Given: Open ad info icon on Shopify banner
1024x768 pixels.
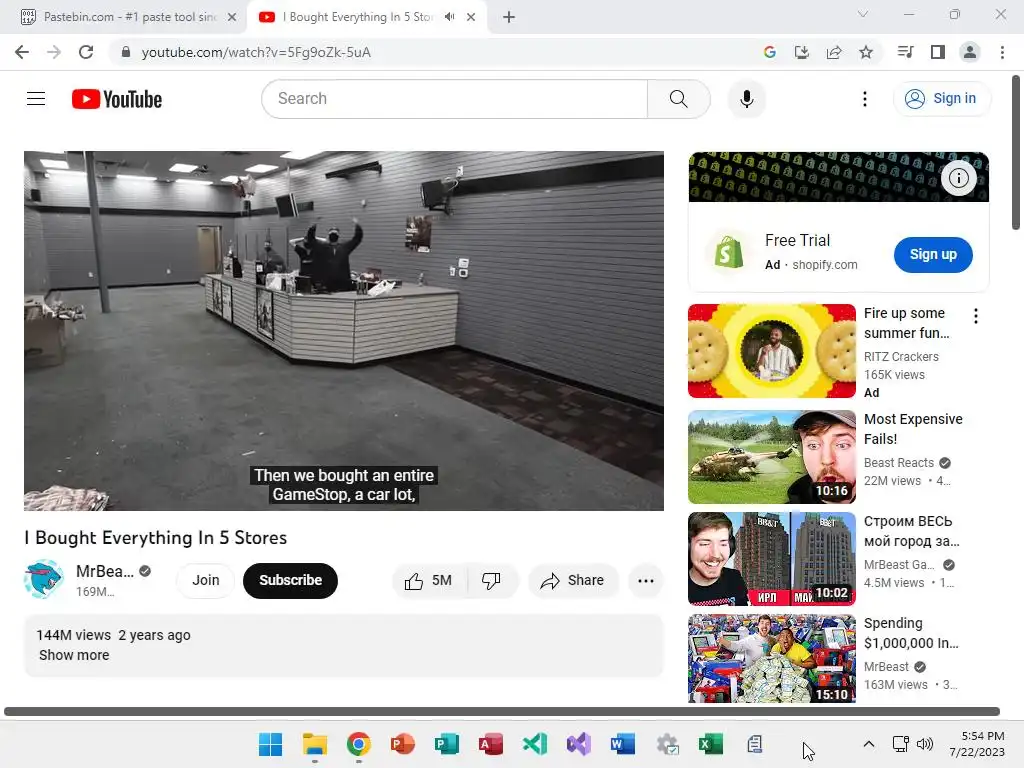Looking at the screenshot, I should click(958, 178).
